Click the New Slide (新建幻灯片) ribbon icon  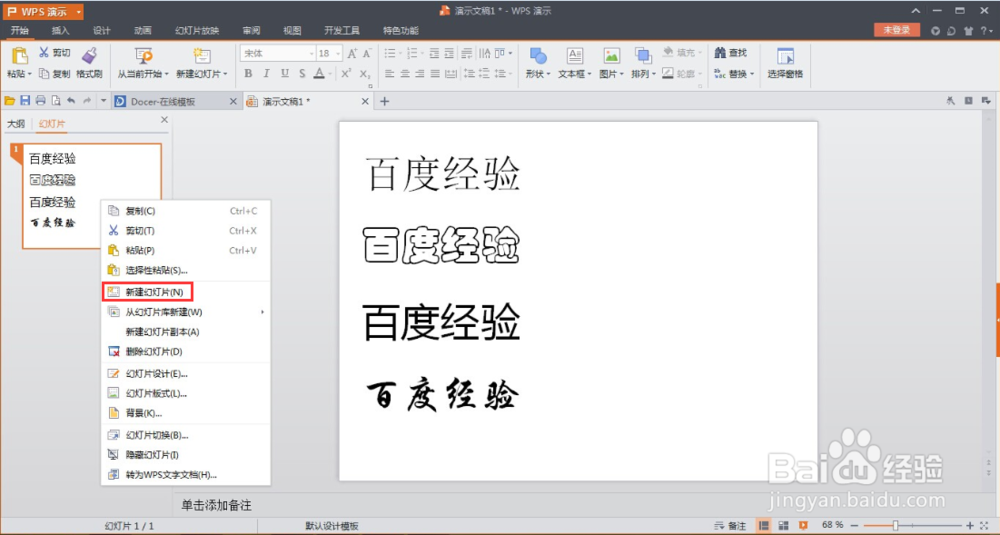(202, 56)
